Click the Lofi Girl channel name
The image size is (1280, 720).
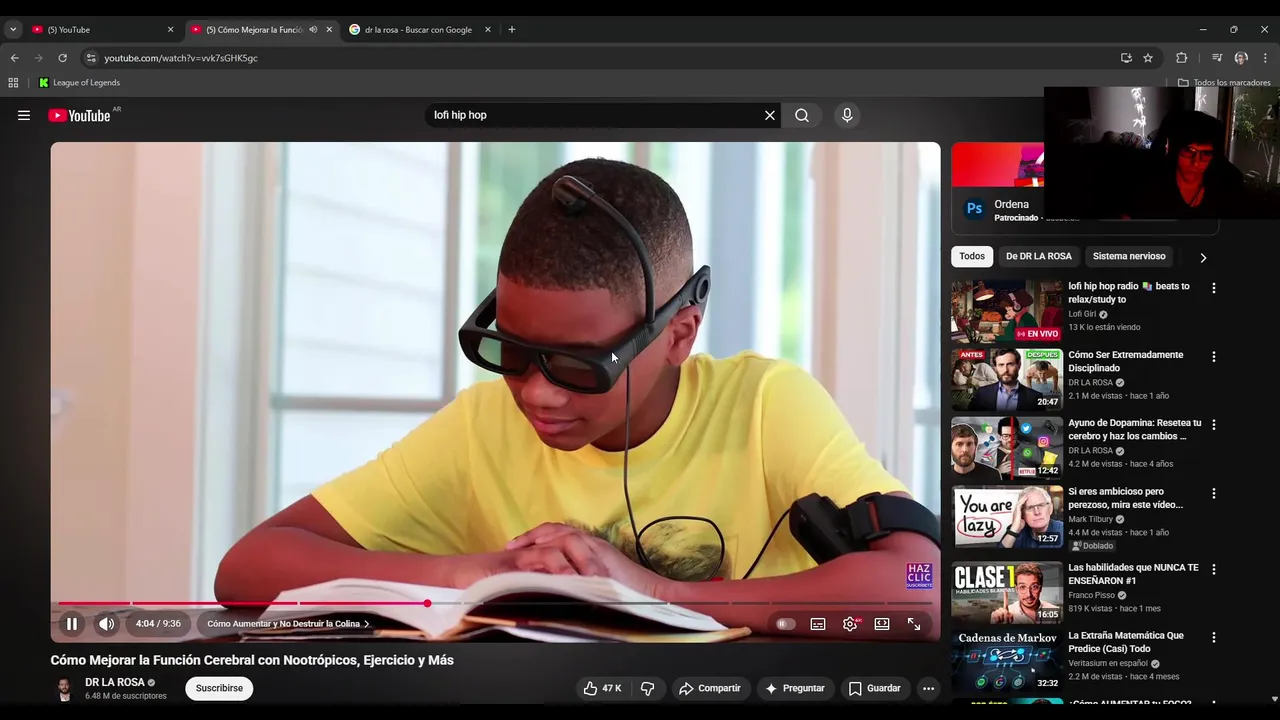coord(1082,314)
